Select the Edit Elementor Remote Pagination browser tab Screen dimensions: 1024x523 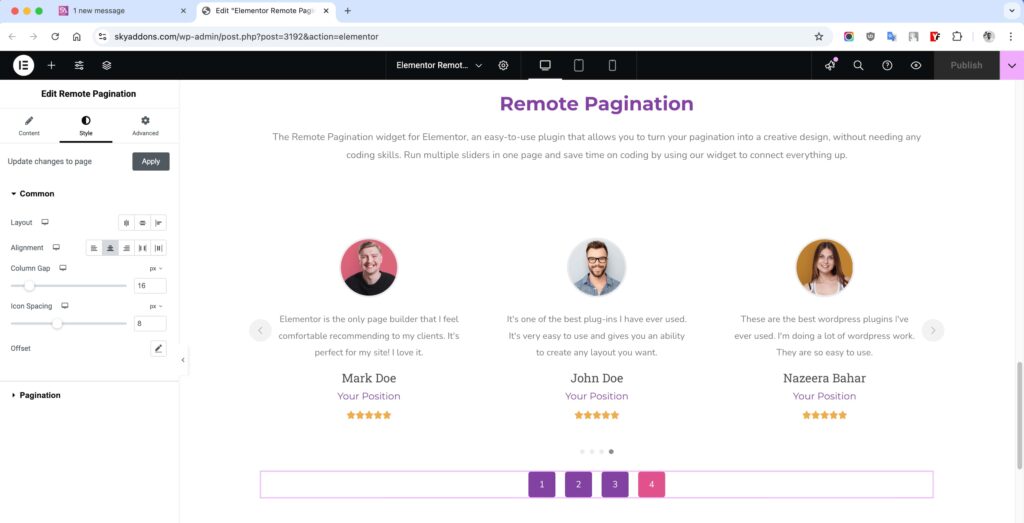[x=266, y=10]
